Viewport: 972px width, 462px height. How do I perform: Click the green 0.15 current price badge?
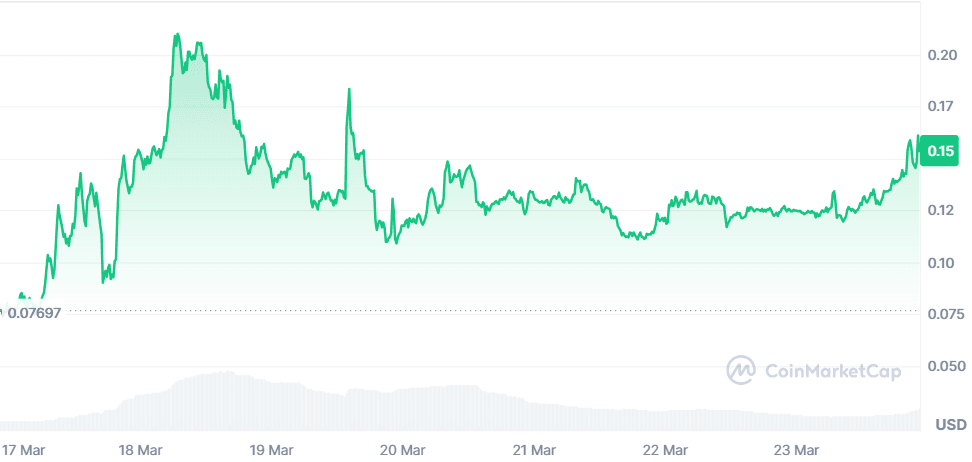click(942, 151)
